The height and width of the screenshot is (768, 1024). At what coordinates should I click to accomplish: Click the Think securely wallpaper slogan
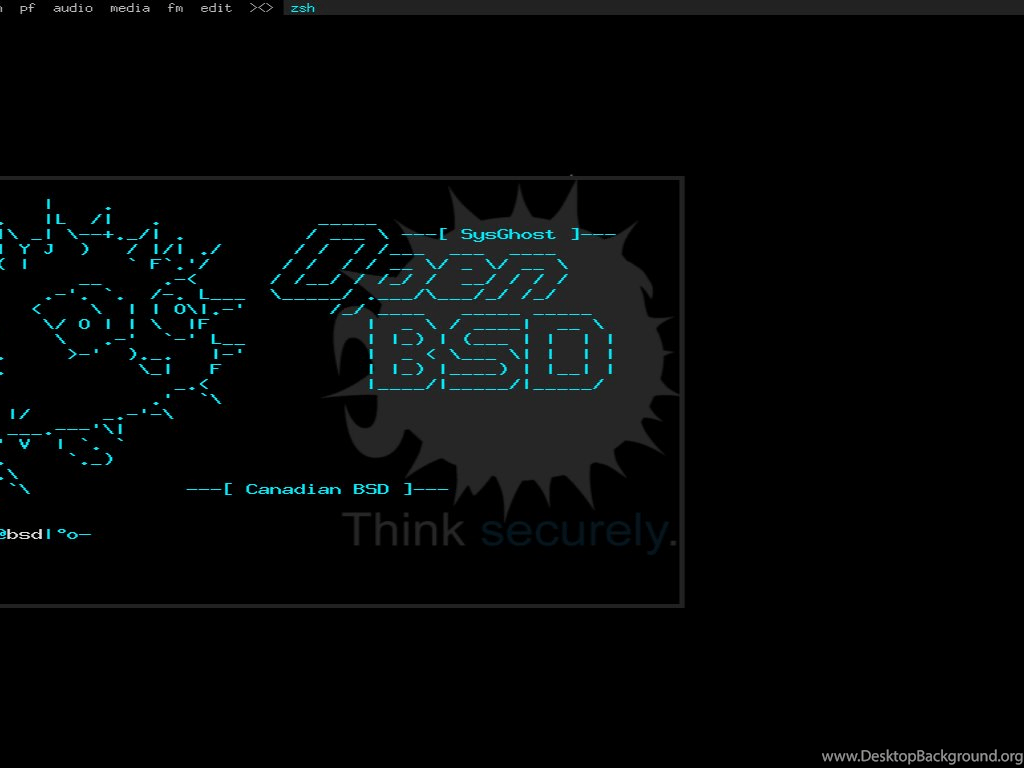508,530
